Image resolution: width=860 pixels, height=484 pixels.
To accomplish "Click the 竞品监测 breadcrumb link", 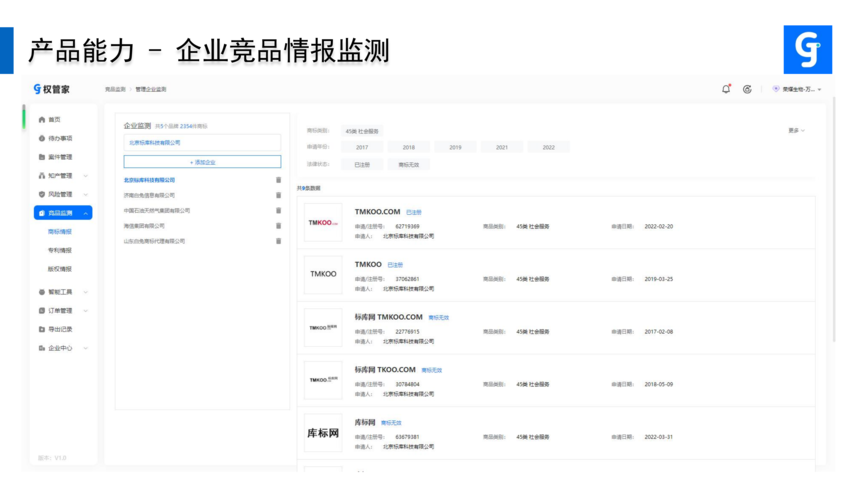I will tap(115, 89).
